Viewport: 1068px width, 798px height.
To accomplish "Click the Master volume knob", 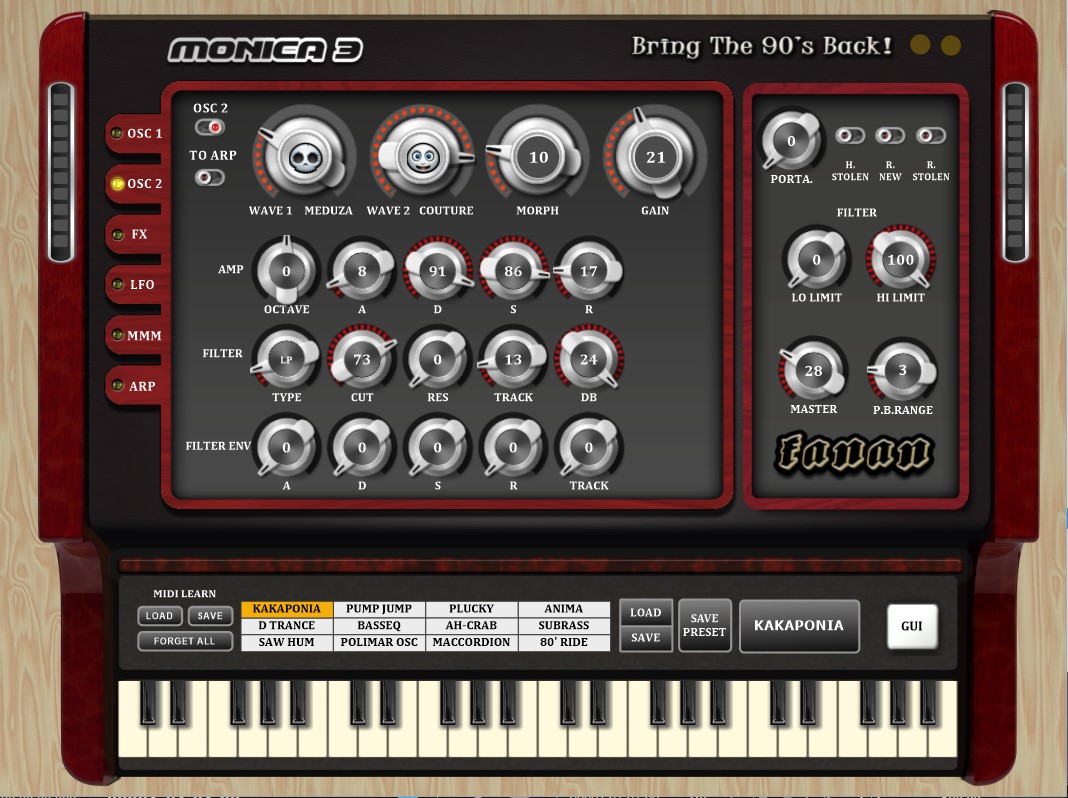I will pyautogui.click(x=814, y=371).
